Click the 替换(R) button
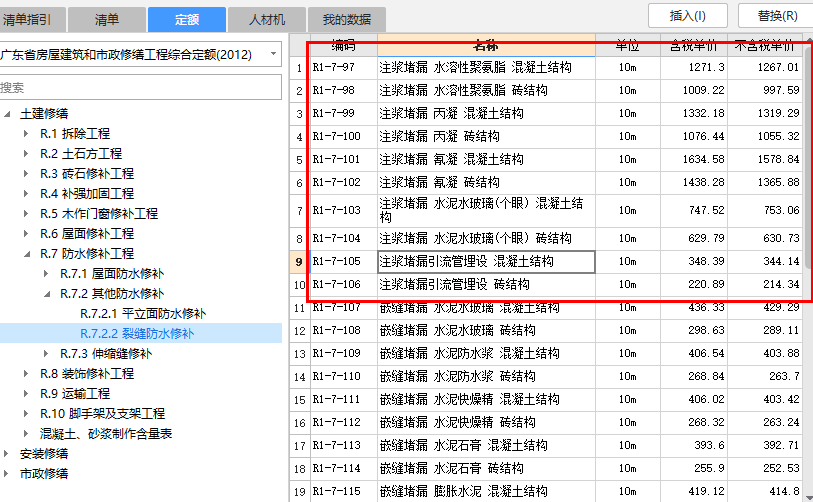Viewport: 813px width, 502px height. point(777,16)
